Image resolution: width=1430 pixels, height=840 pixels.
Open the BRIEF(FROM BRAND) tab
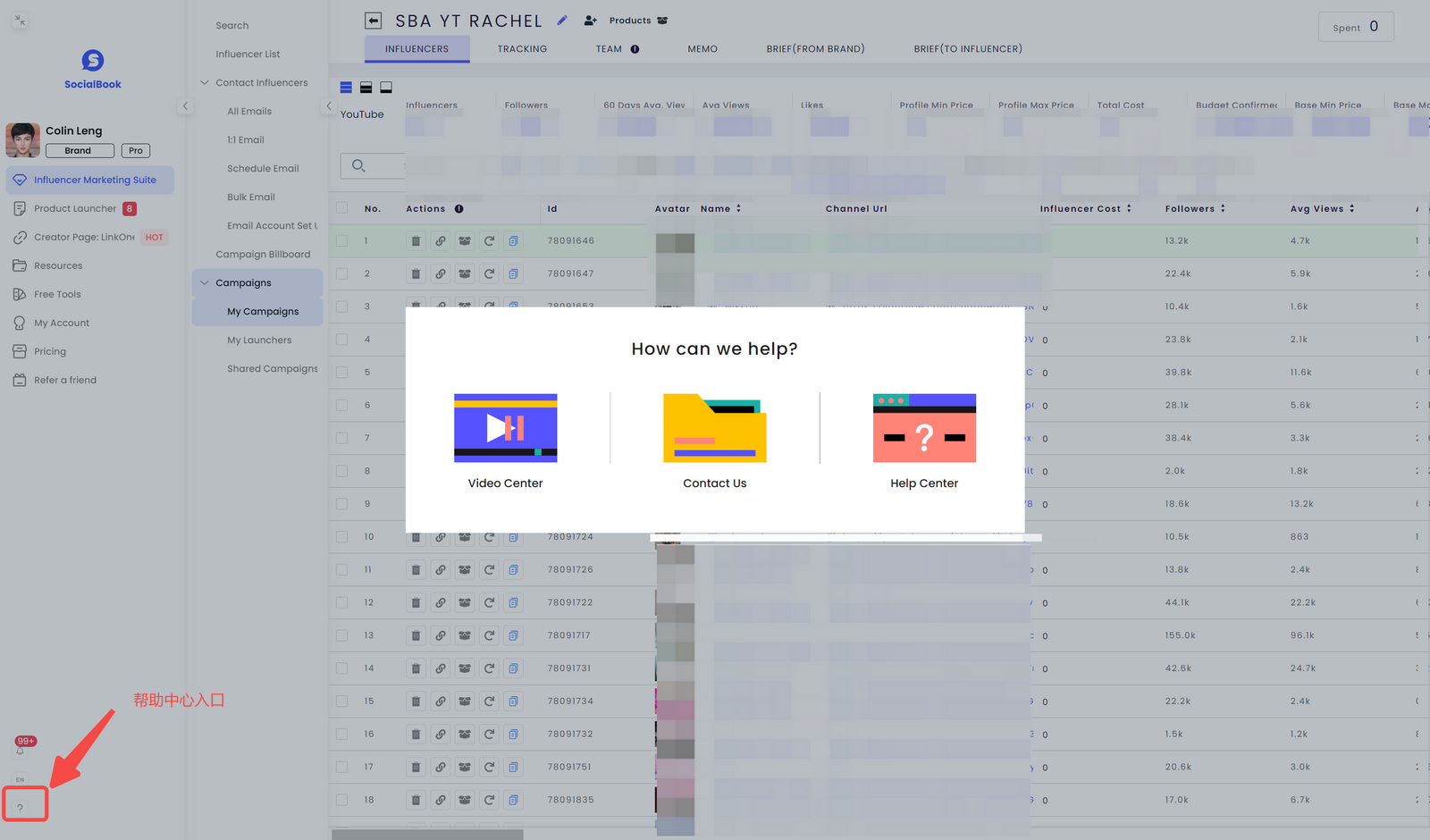pyautogui.click(x=815, y=49)
